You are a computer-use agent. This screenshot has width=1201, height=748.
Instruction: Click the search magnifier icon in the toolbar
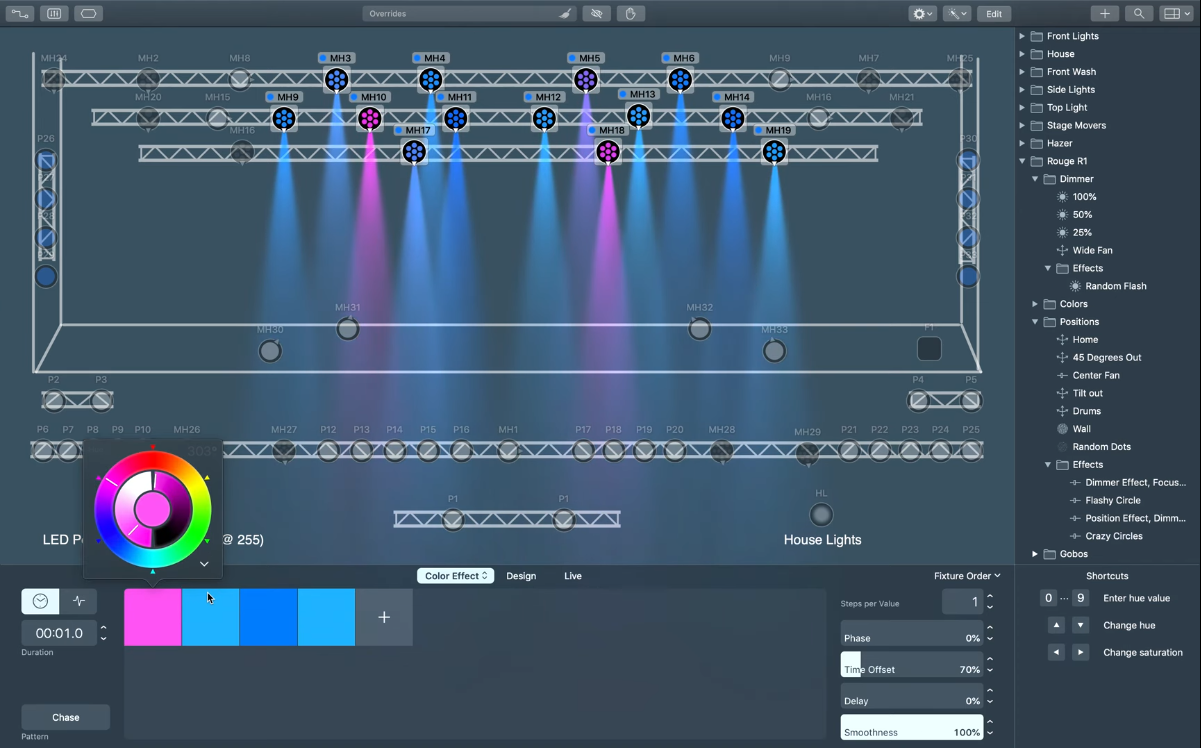pyautogui.click(x=1138, y=14)
